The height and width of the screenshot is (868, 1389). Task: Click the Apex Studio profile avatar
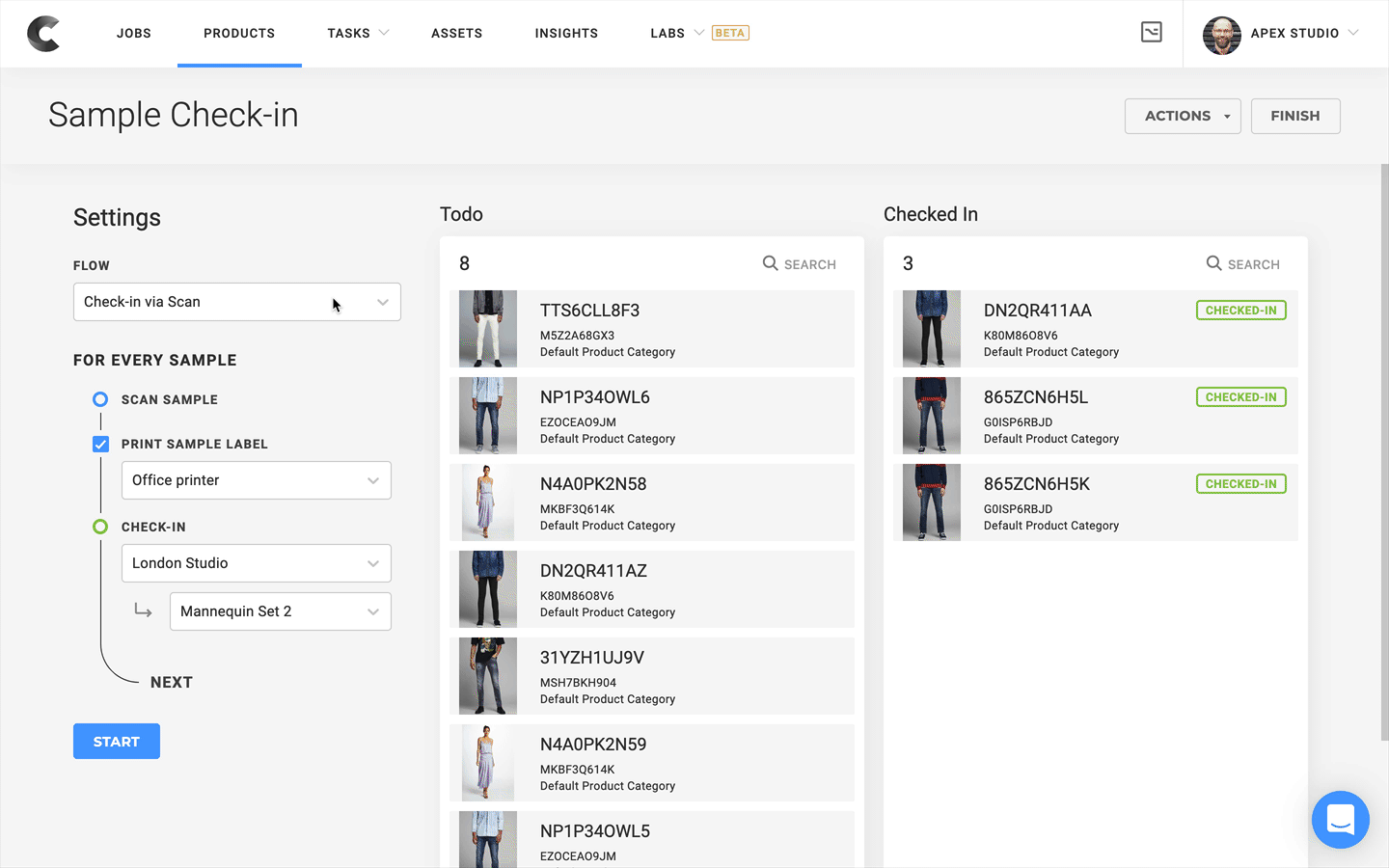1221,35
